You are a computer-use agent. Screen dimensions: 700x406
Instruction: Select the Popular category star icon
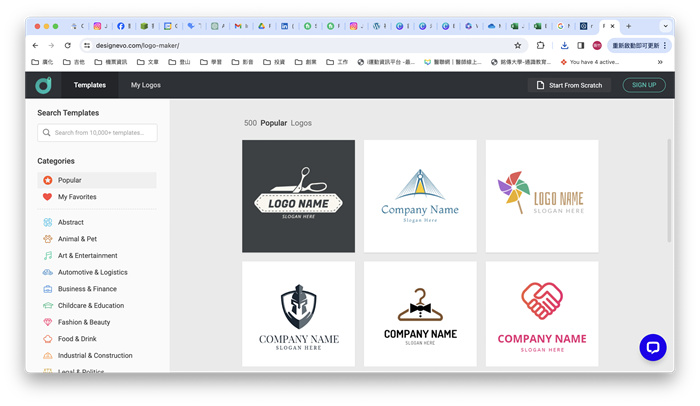tap(47, 180)
